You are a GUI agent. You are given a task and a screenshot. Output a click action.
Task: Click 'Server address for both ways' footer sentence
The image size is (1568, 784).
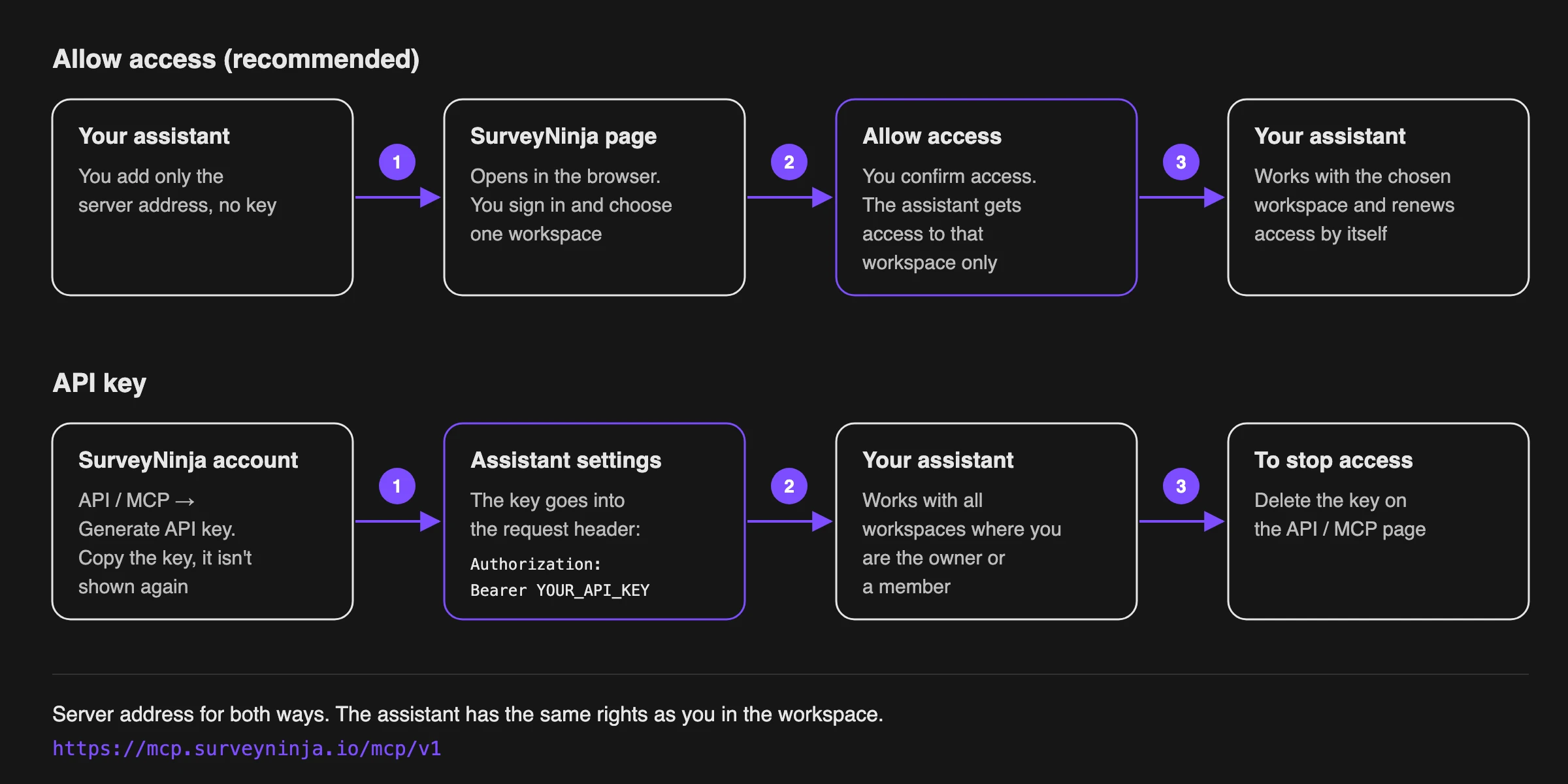point(468,714)
